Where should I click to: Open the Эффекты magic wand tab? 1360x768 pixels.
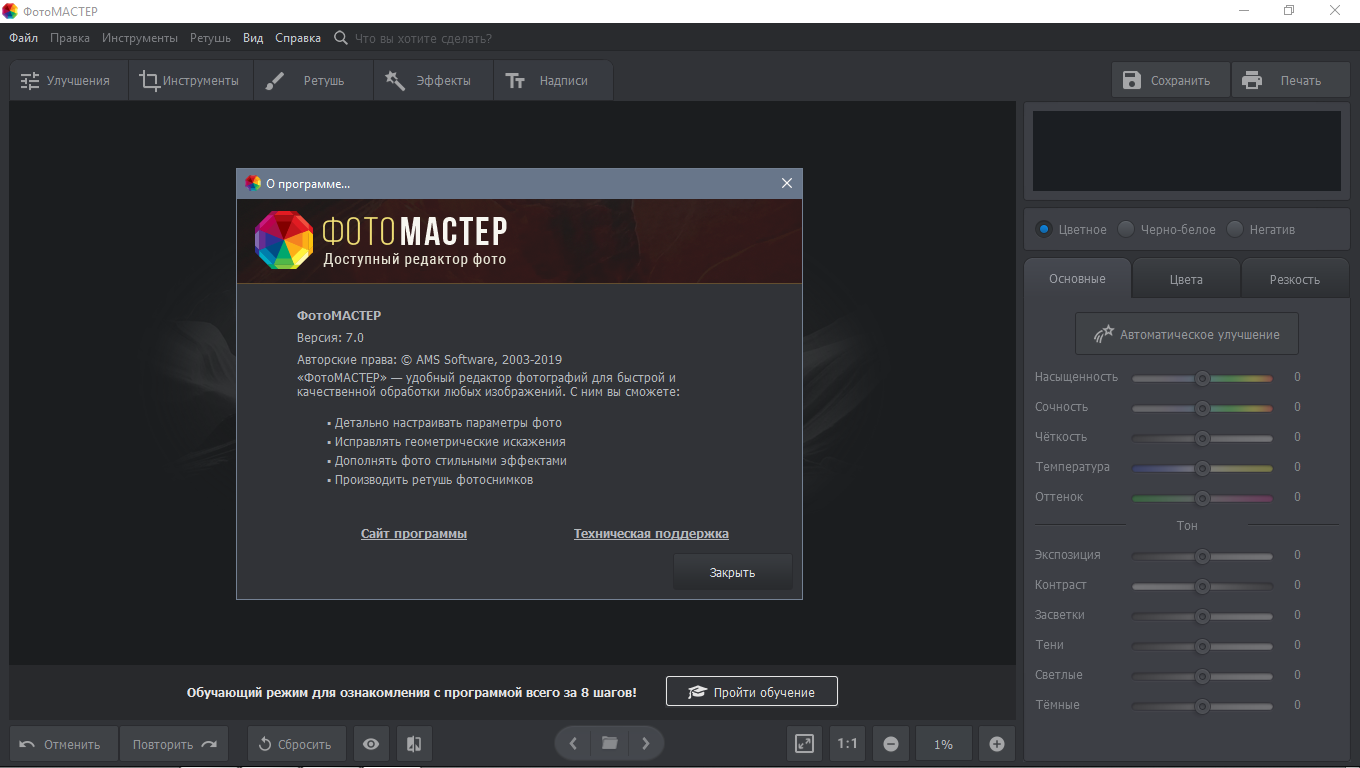(433, 80)
